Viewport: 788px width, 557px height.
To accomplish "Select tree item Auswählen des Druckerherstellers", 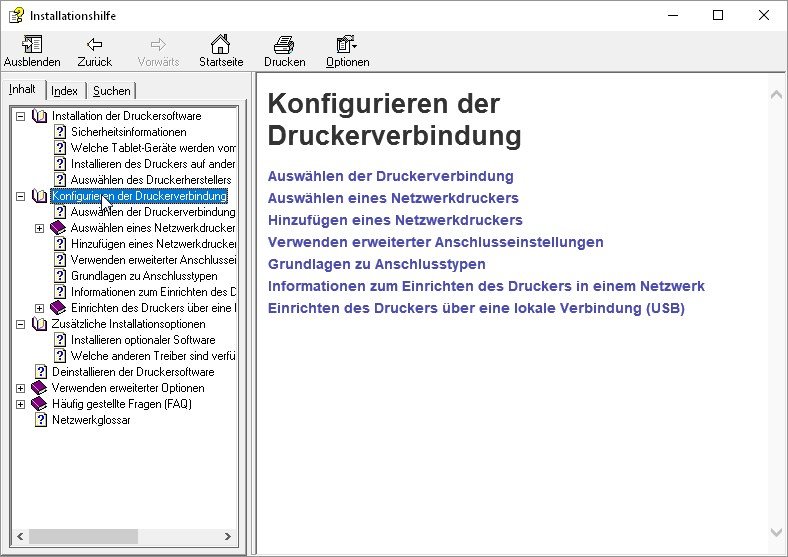I will click(151, 179).
